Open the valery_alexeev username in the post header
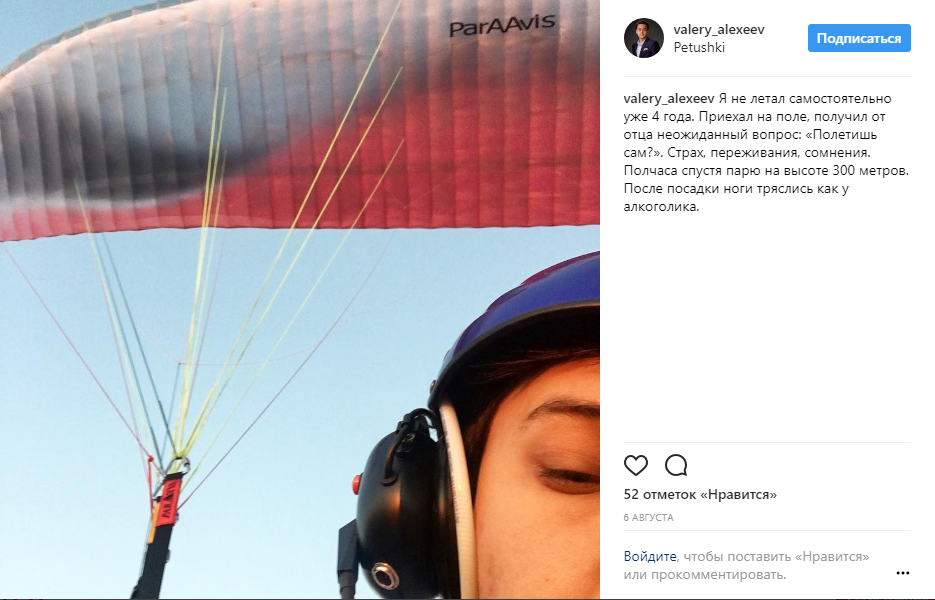935x600 pixels. click(719, 29)
